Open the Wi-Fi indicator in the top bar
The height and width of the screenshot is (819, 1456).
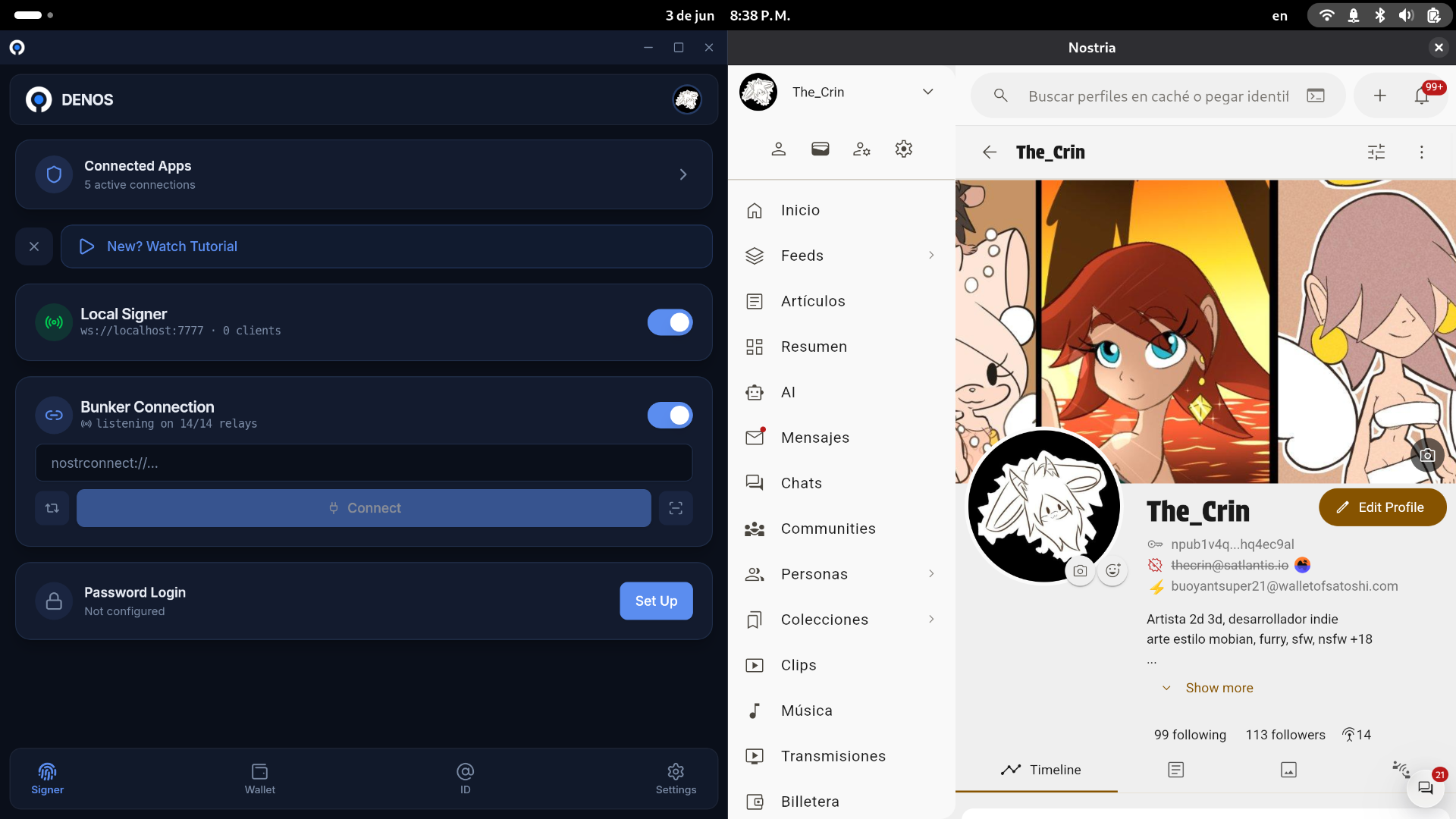coord(1326,15)
